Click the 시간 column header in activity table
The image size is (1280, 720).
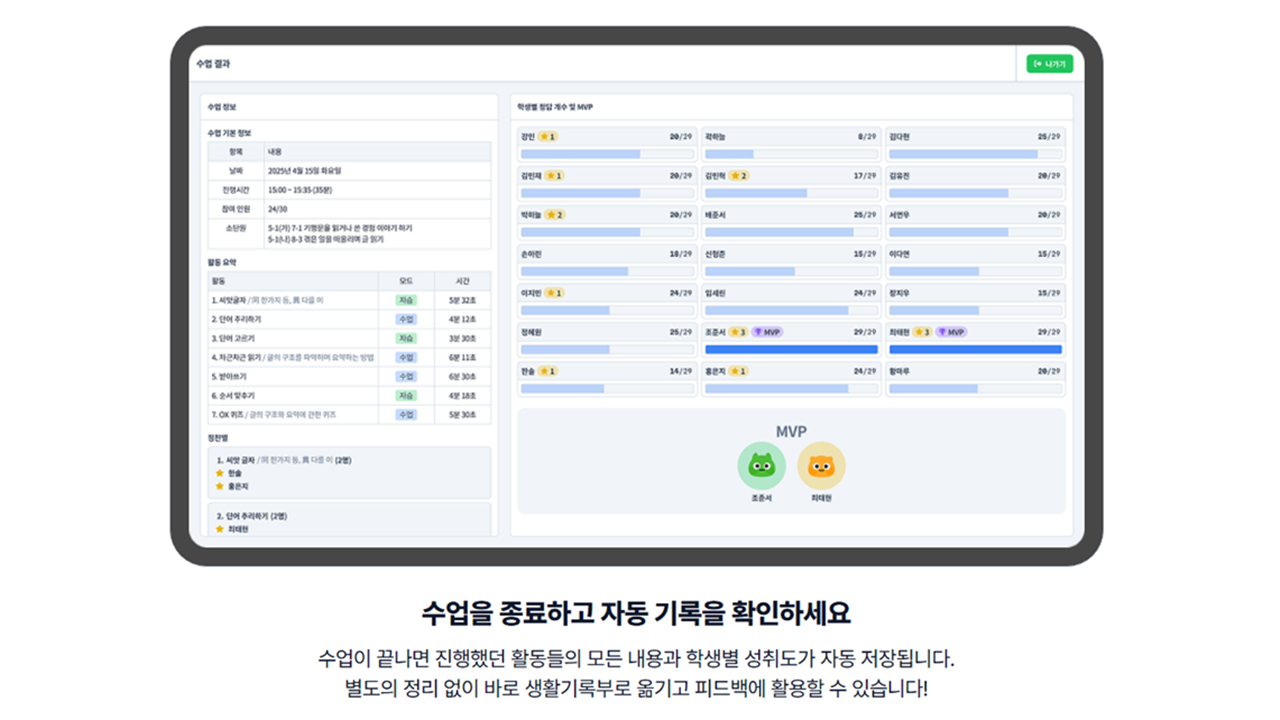[462, 281]
